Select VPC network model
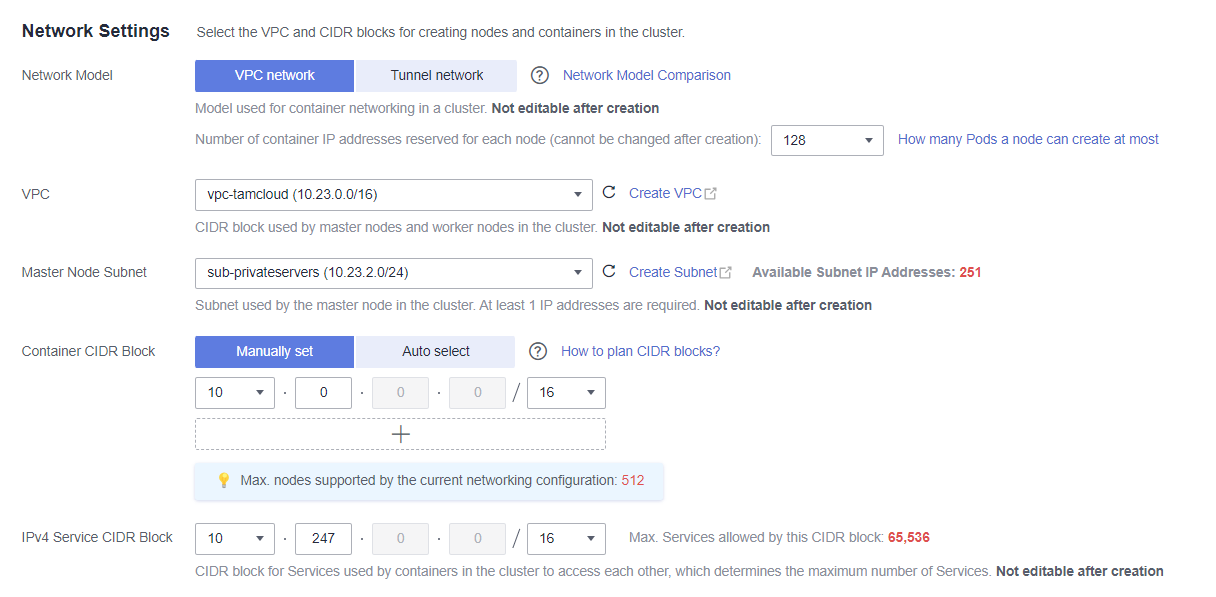This screenshot has height=597, width=1216. tap(274, 76)
